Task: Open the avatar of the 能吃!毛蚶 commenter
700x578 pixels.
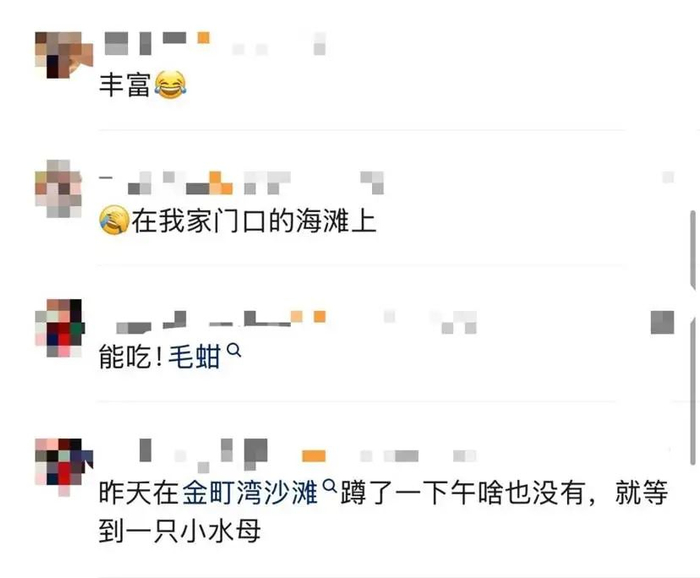Action: (60, 328)
